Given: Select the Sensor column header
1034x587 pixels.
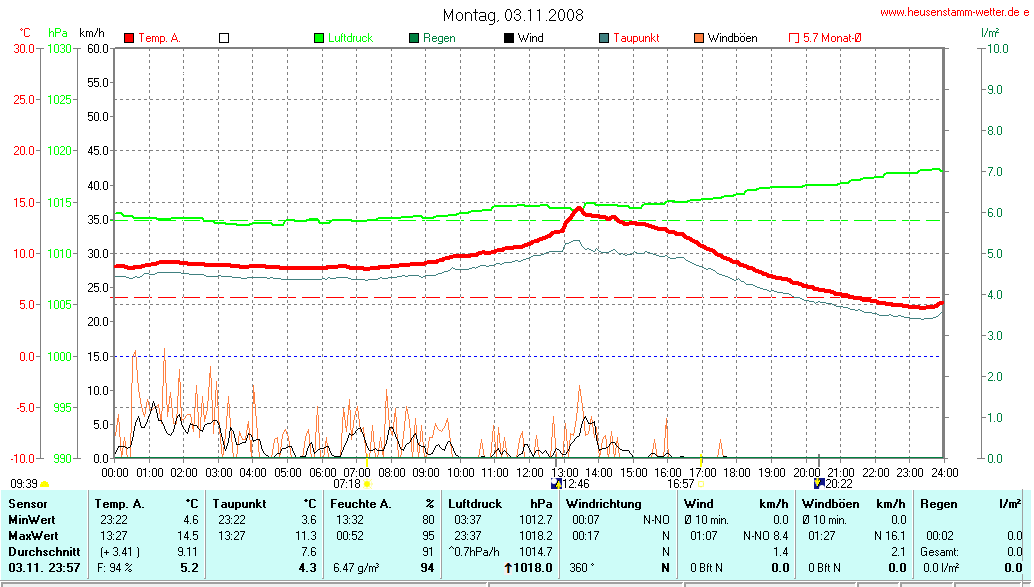Looking at the screenshot, I should (27, 504).
